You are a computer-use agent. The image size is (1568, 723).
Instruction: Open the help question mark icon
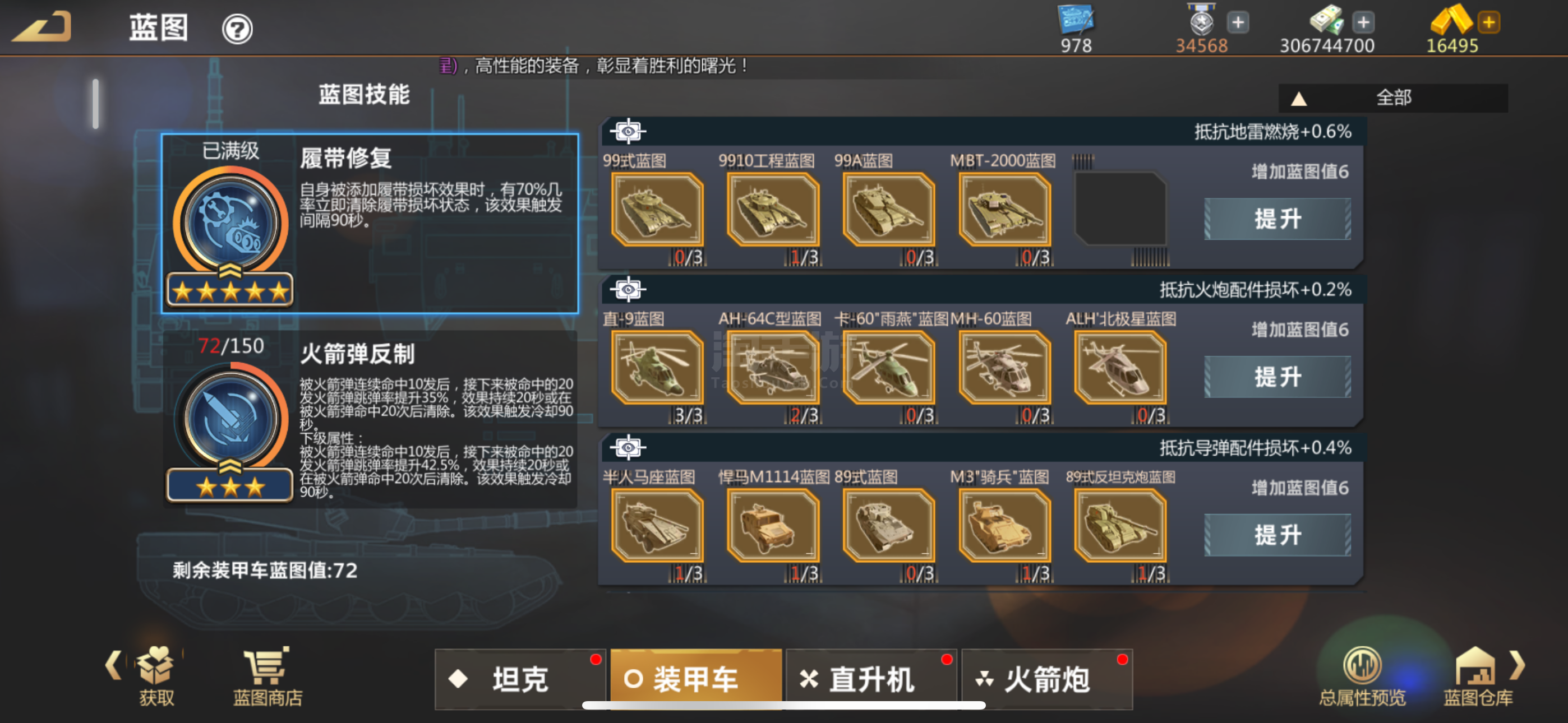tap(237, 29)
